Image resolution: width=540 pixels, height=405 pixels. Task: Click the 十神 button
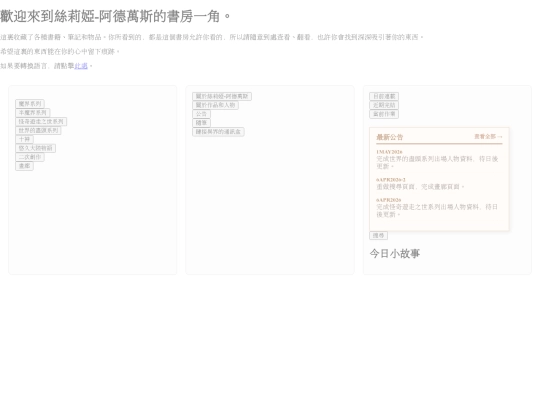click(24, 139)
